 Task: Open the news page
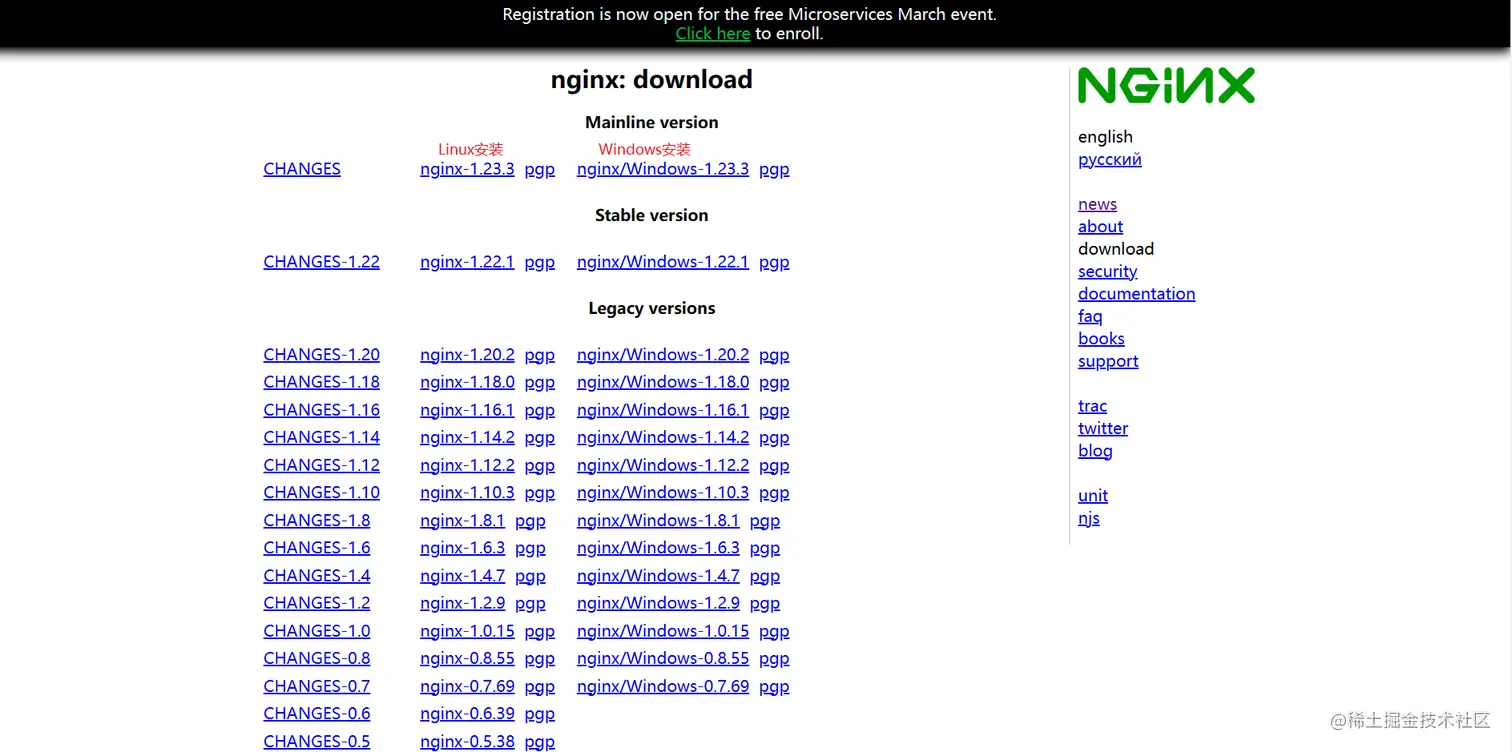point(1097,204)
